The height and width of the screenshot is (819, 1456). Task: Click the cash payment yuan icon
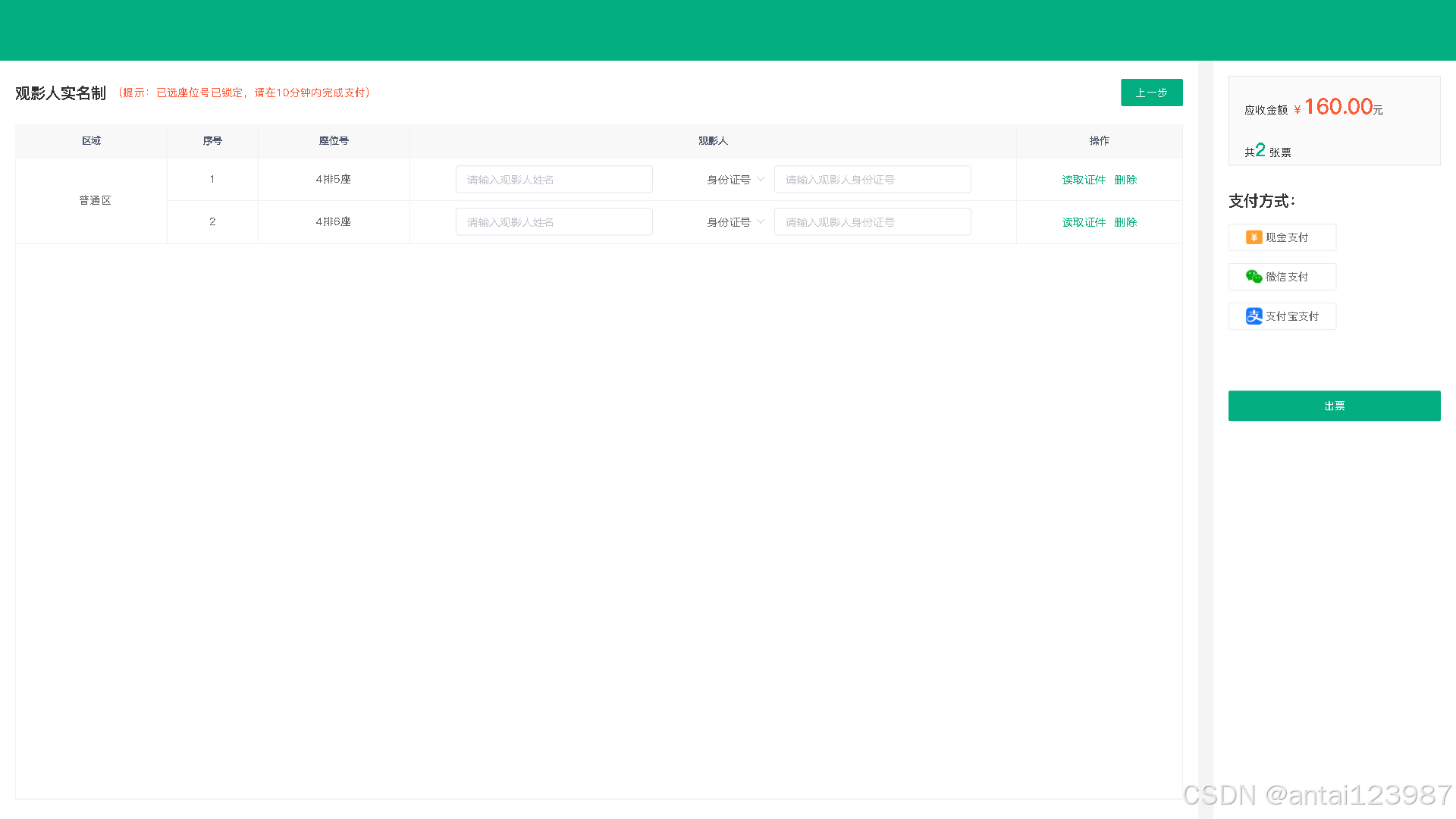(1254, 237)
